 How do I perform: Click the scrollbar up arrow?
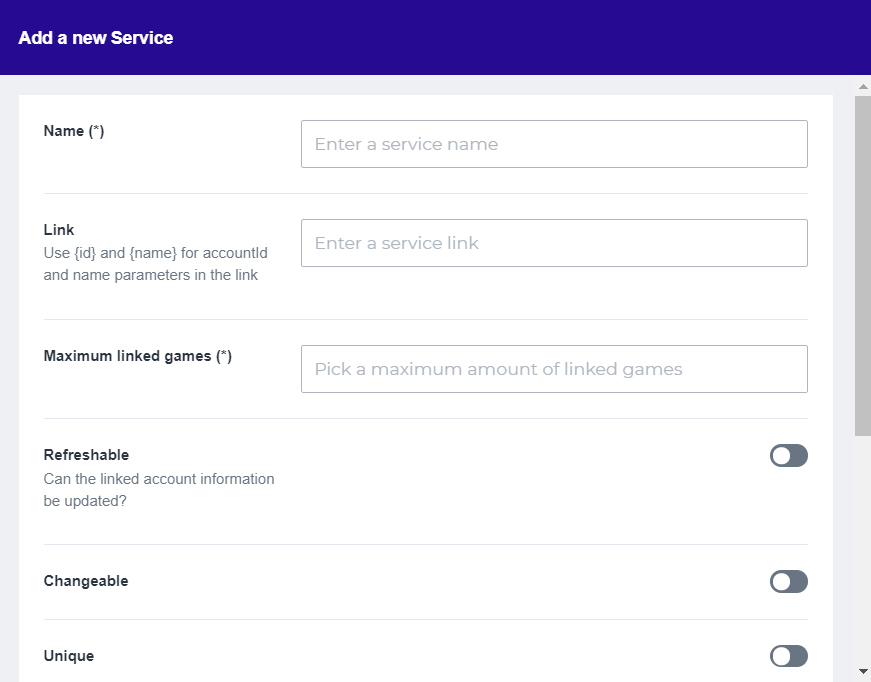click(x=862, y=87)
